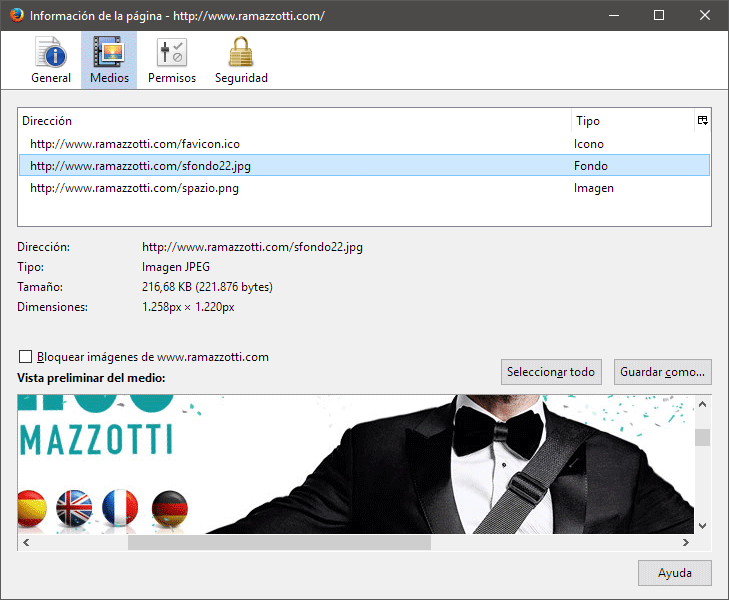Click the Ayuda button
The image size is (729, 600).
tap(675, 573)
